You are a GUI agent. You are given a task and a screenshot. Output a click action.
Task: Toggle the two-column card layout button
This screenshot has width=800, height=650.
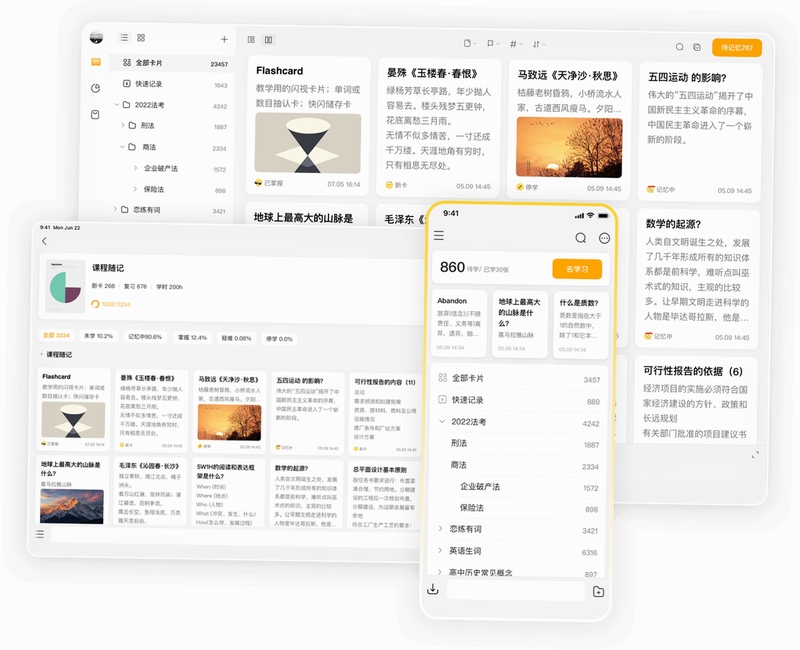pos(268,40)
